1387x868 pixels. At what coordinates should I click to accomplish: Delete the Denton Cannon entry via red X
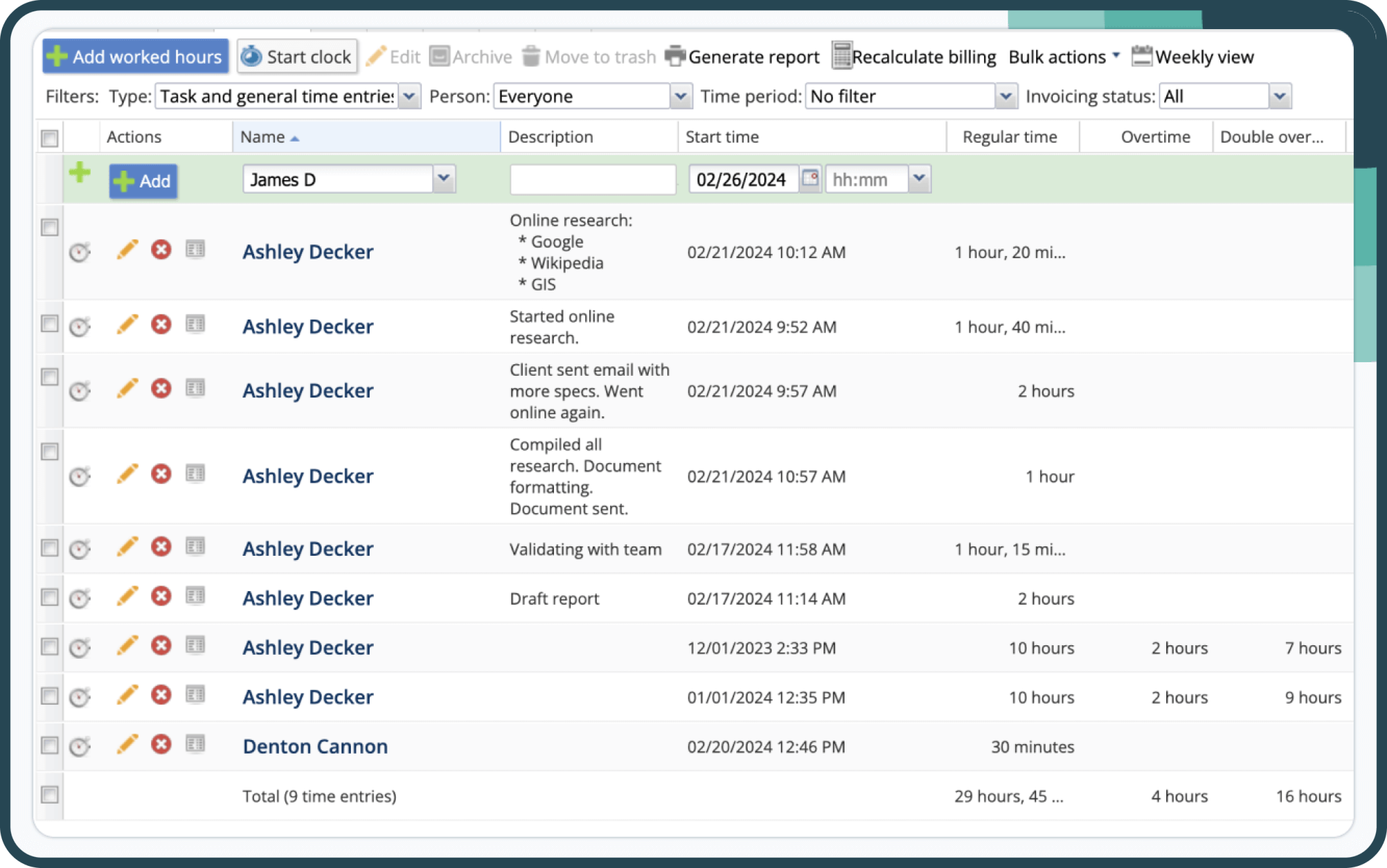[161, 743]
